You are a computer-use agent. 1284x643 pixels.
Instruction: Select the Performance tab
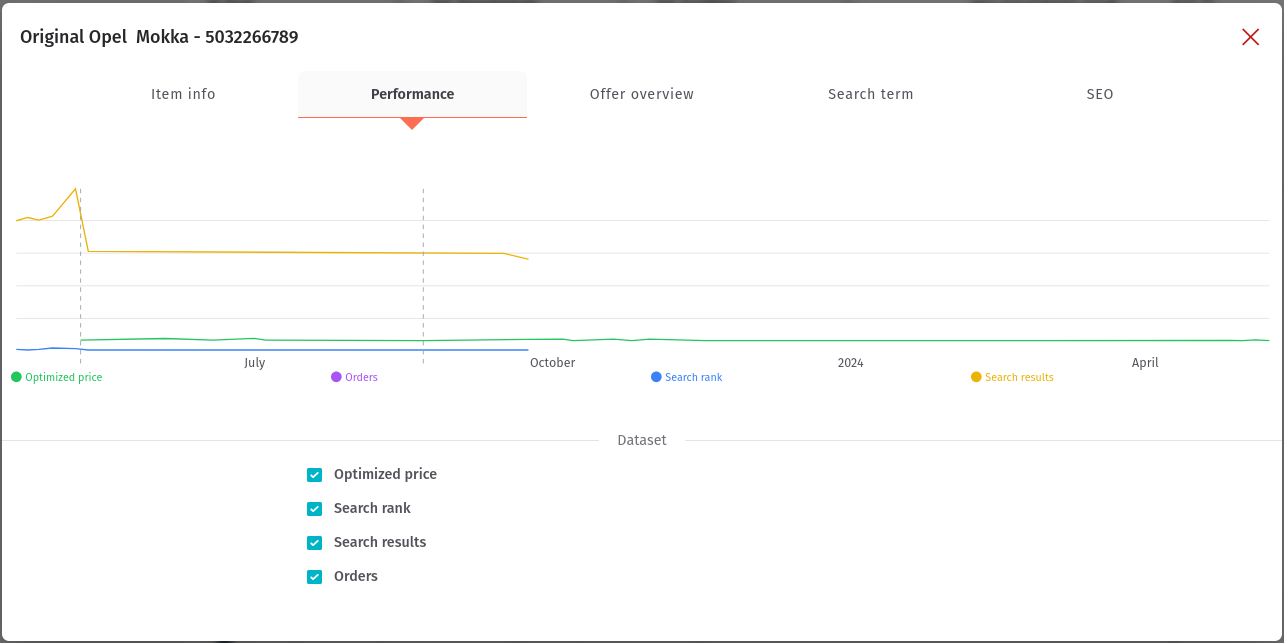(412, 94)
